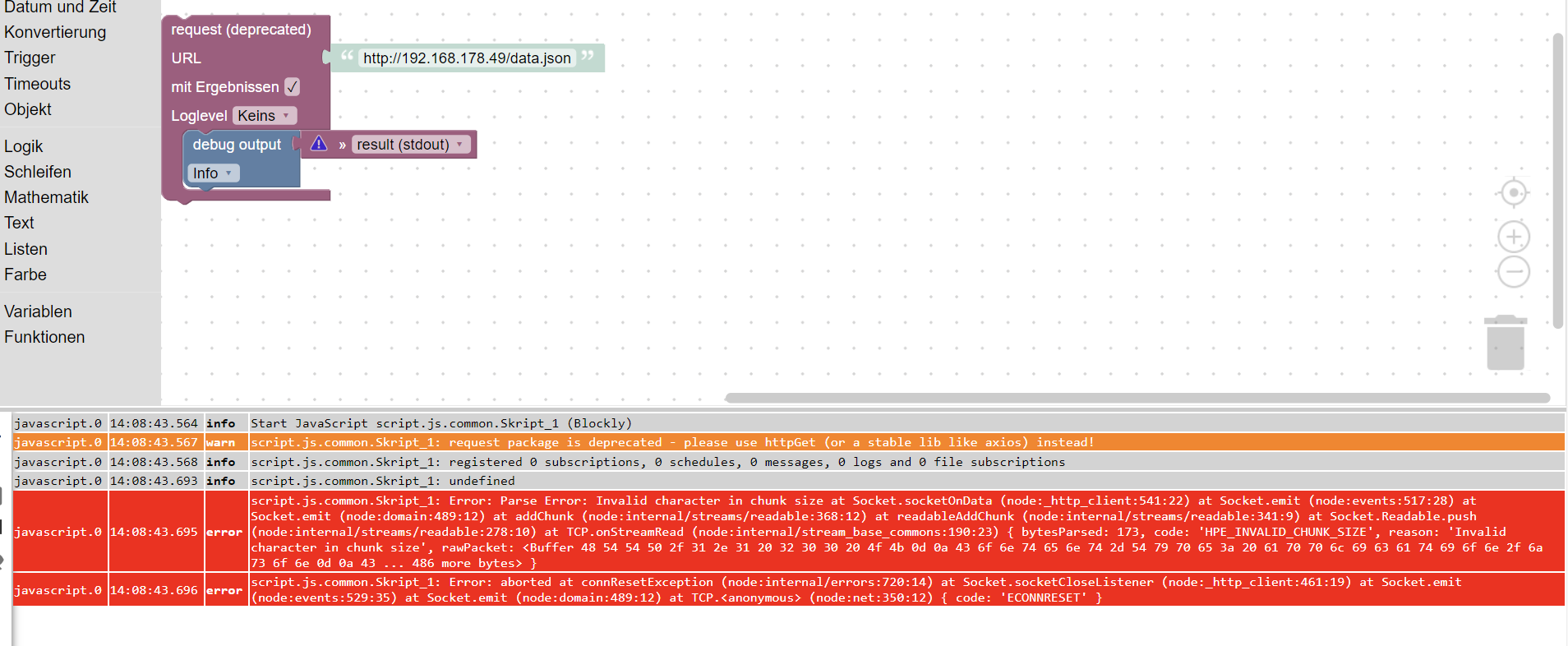Click the timestamp 14:08:43.696
The image size is (1568, 646).
coord(154,590)
